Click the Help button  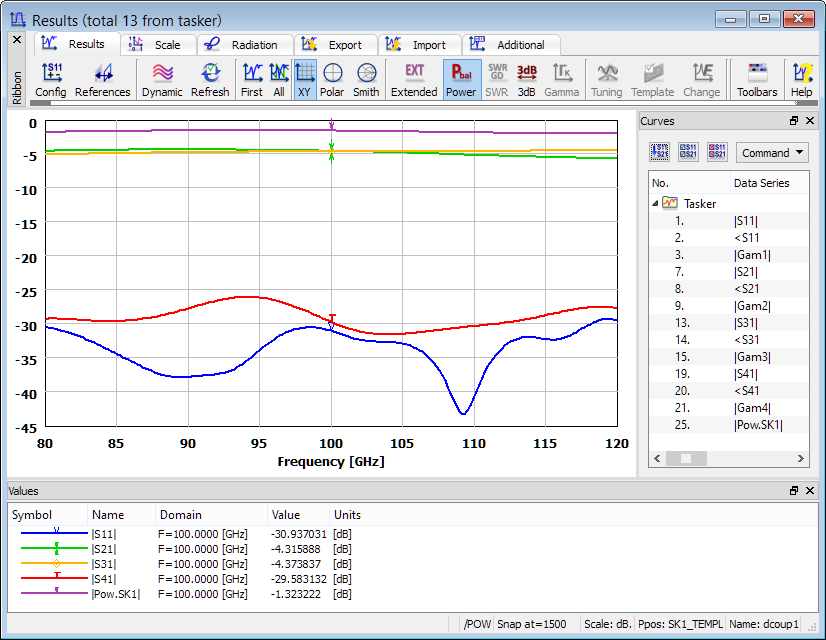click(x=802, y=80)
